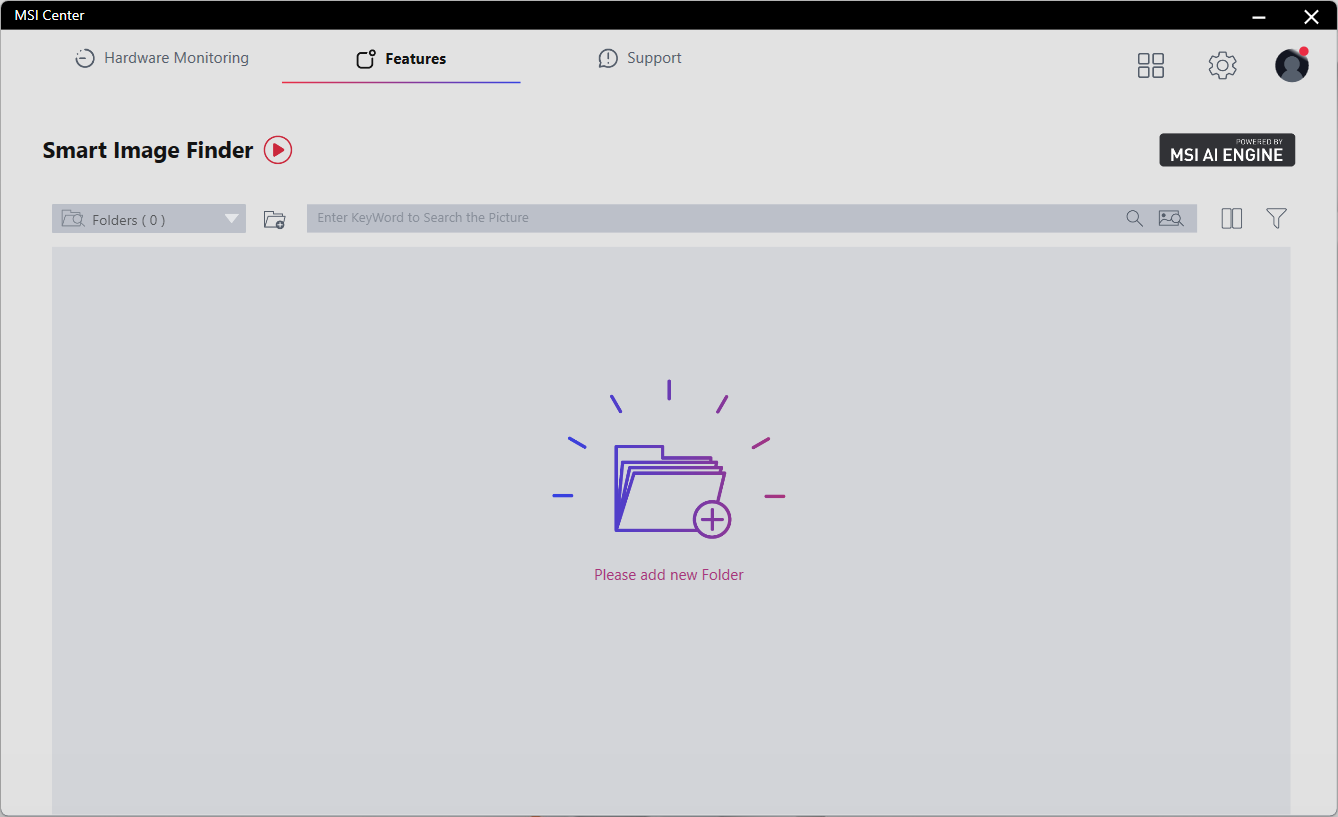This screenshot has width=1338, height=817.
Task: Open the Support tab
Action: coord(640,58)
